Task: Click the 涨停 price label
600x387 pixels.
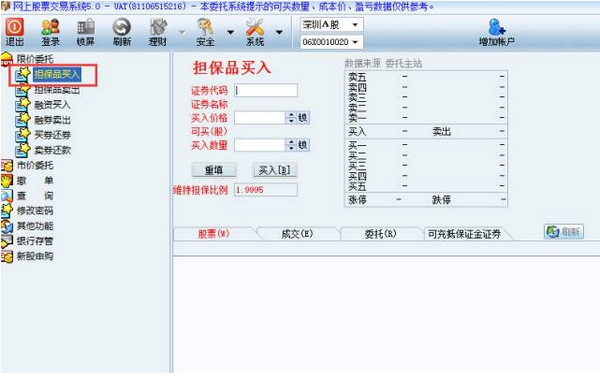Action: (357, 200)
